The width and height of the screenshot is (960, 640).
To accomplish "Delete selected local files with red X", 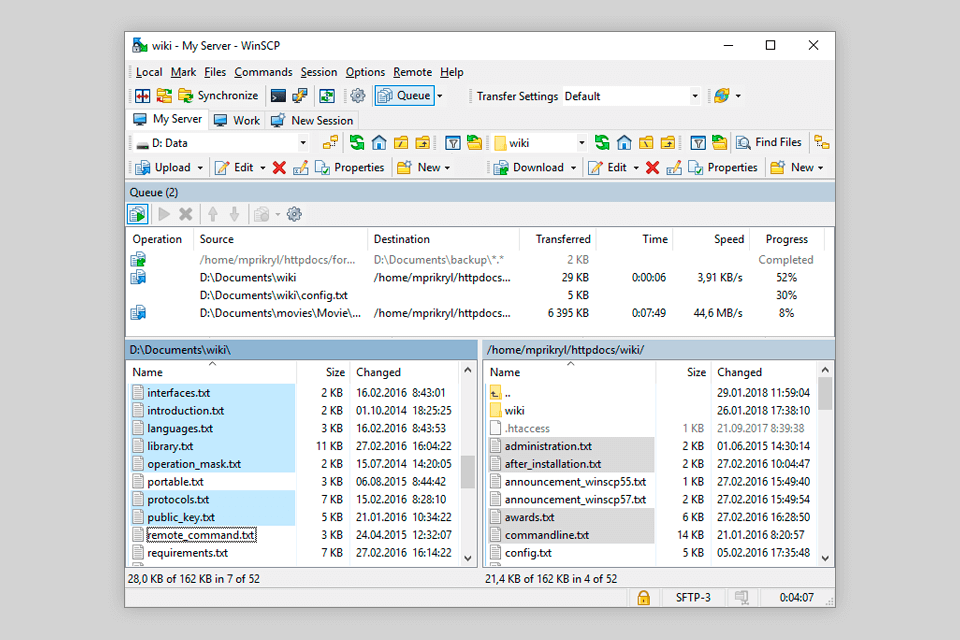I will click(x=279, y=168).
